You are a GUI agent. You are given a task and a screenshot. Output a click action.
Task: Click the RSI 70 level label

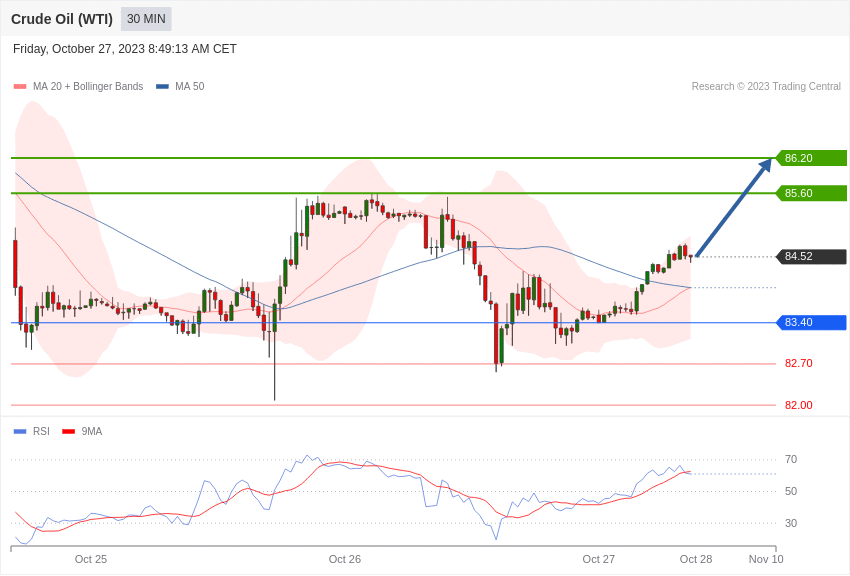pyautogui.click(x=791, y=459)
